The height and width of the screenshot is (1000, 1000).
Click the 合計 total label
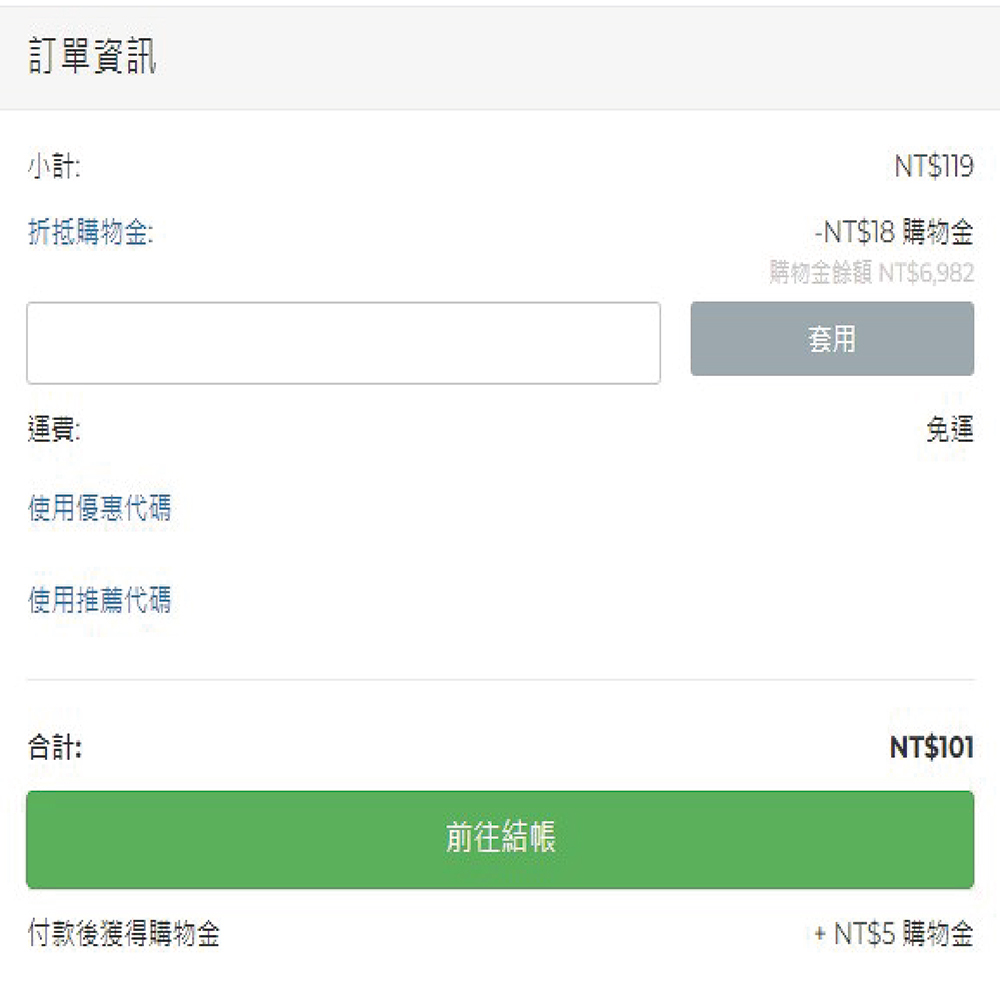click(x=54, y=748)
